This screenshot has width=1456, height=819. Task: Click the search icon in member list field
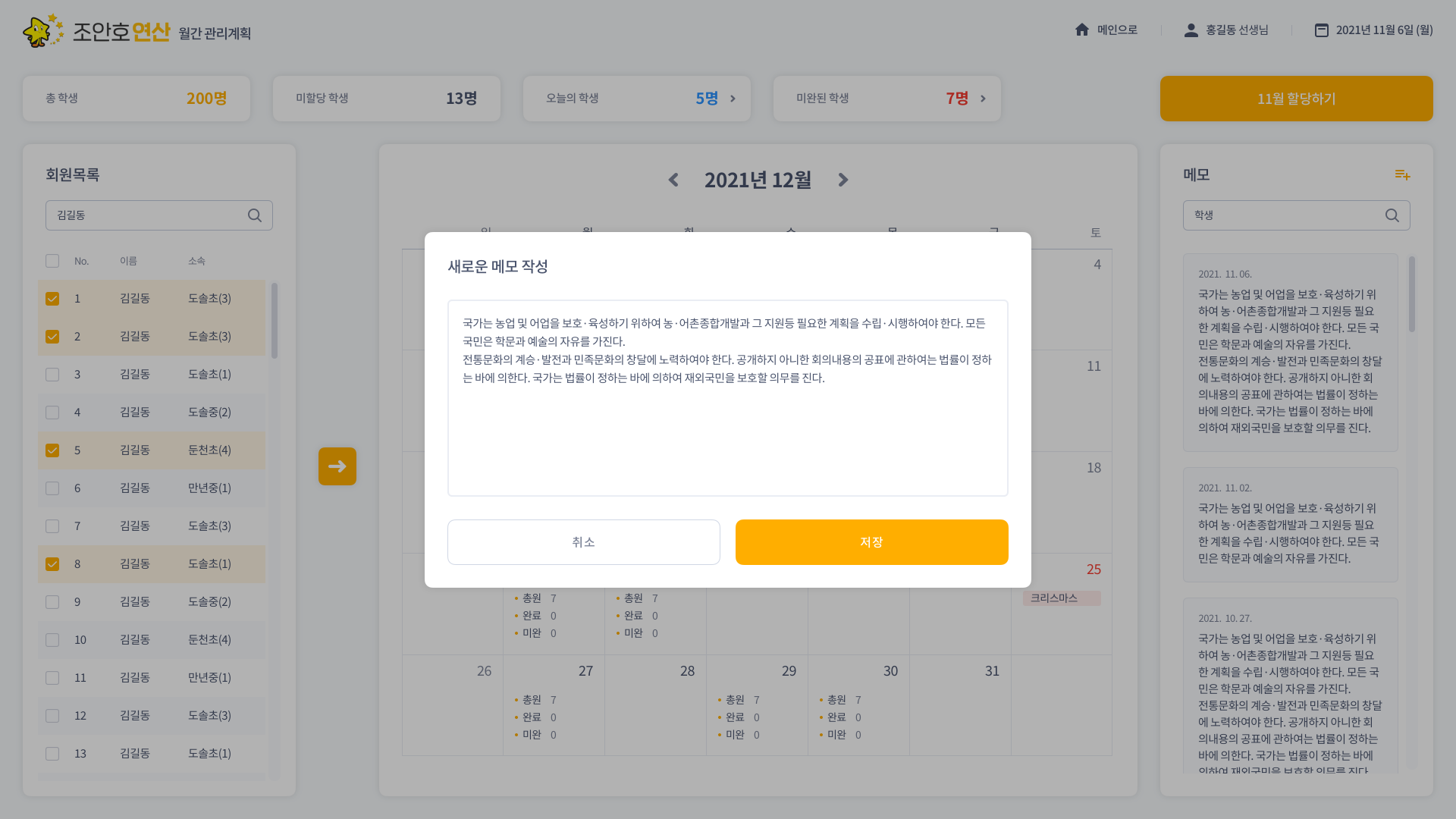(x=255, y=215)
